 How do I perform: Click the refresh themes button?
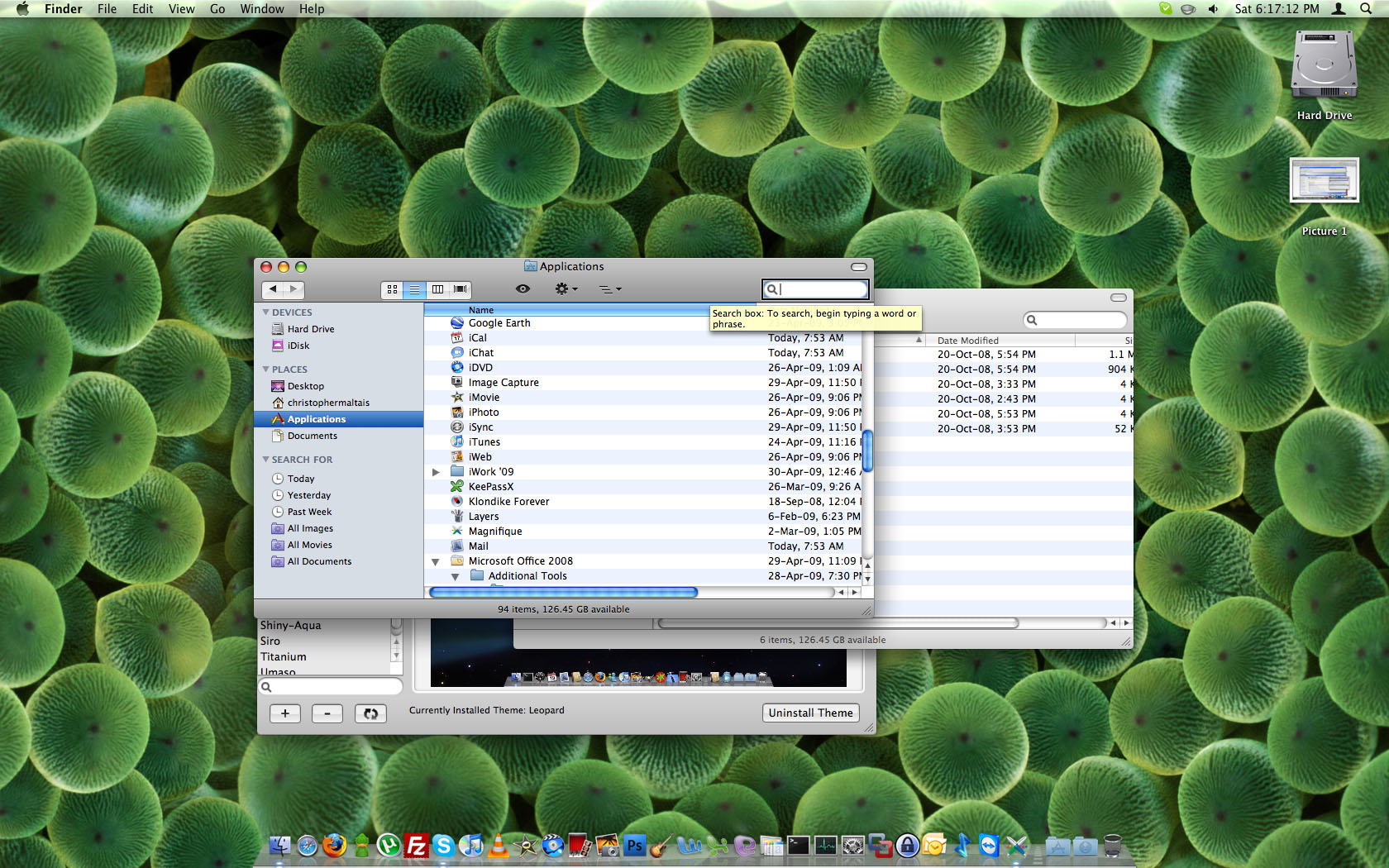click(x=370, y=713)
